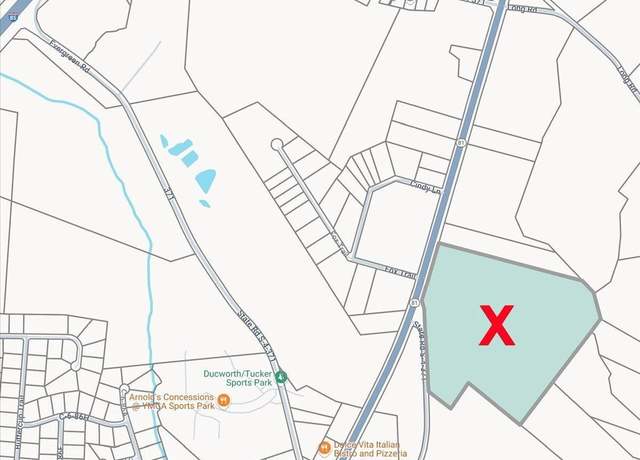Click the red X marker on the parcel
This screenshot has height=460, width=640.
pyautogui.click(x=497, y=325)
